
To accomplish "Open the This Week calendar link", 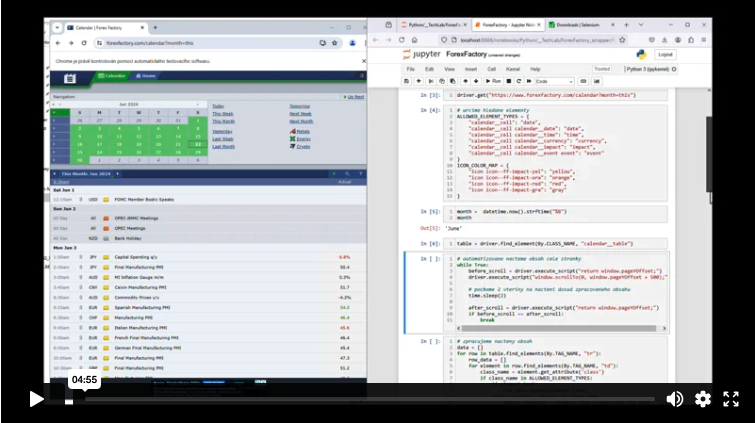I will [x=222, y=113].
